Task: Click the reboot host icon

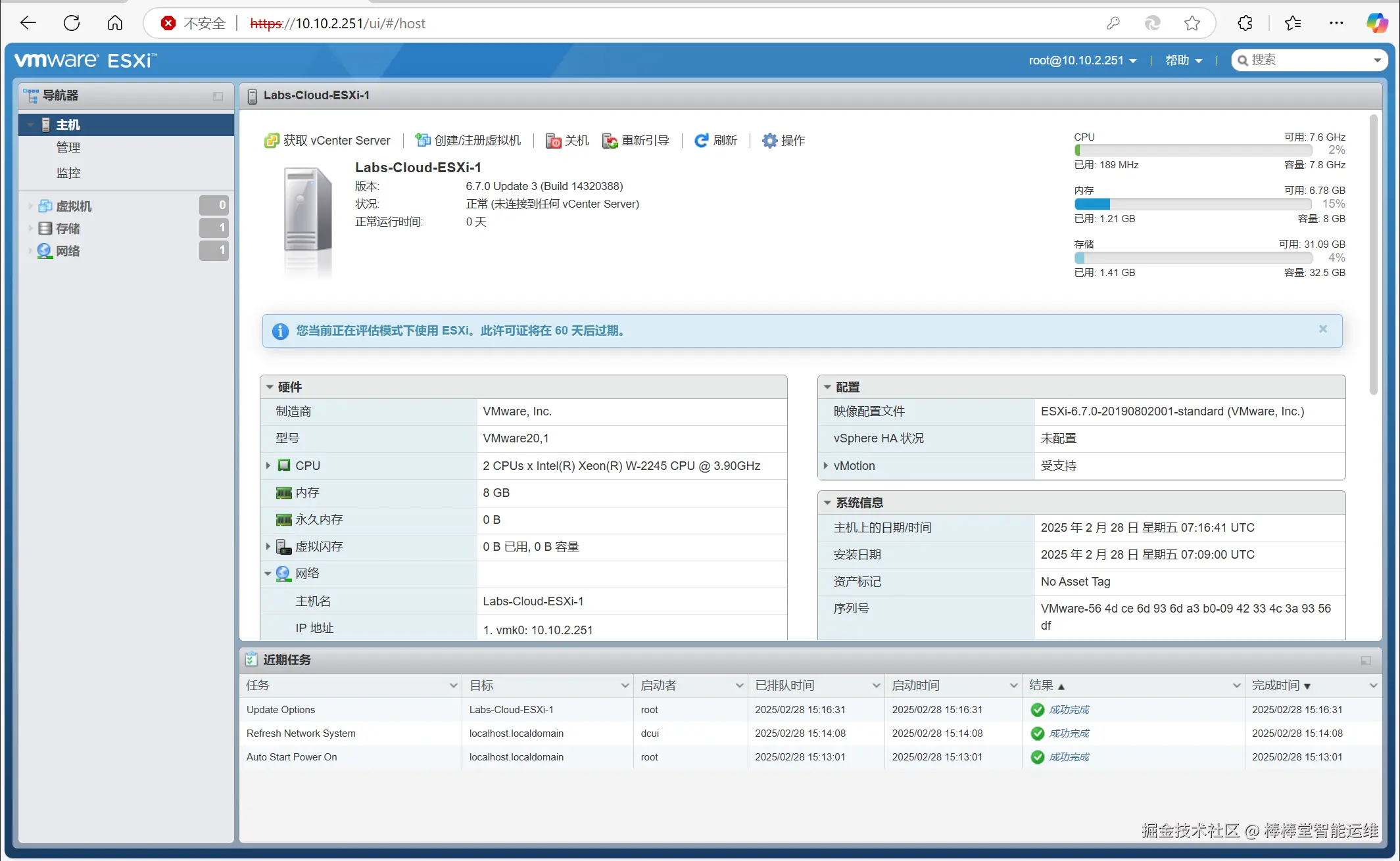Action: (610, 141)
